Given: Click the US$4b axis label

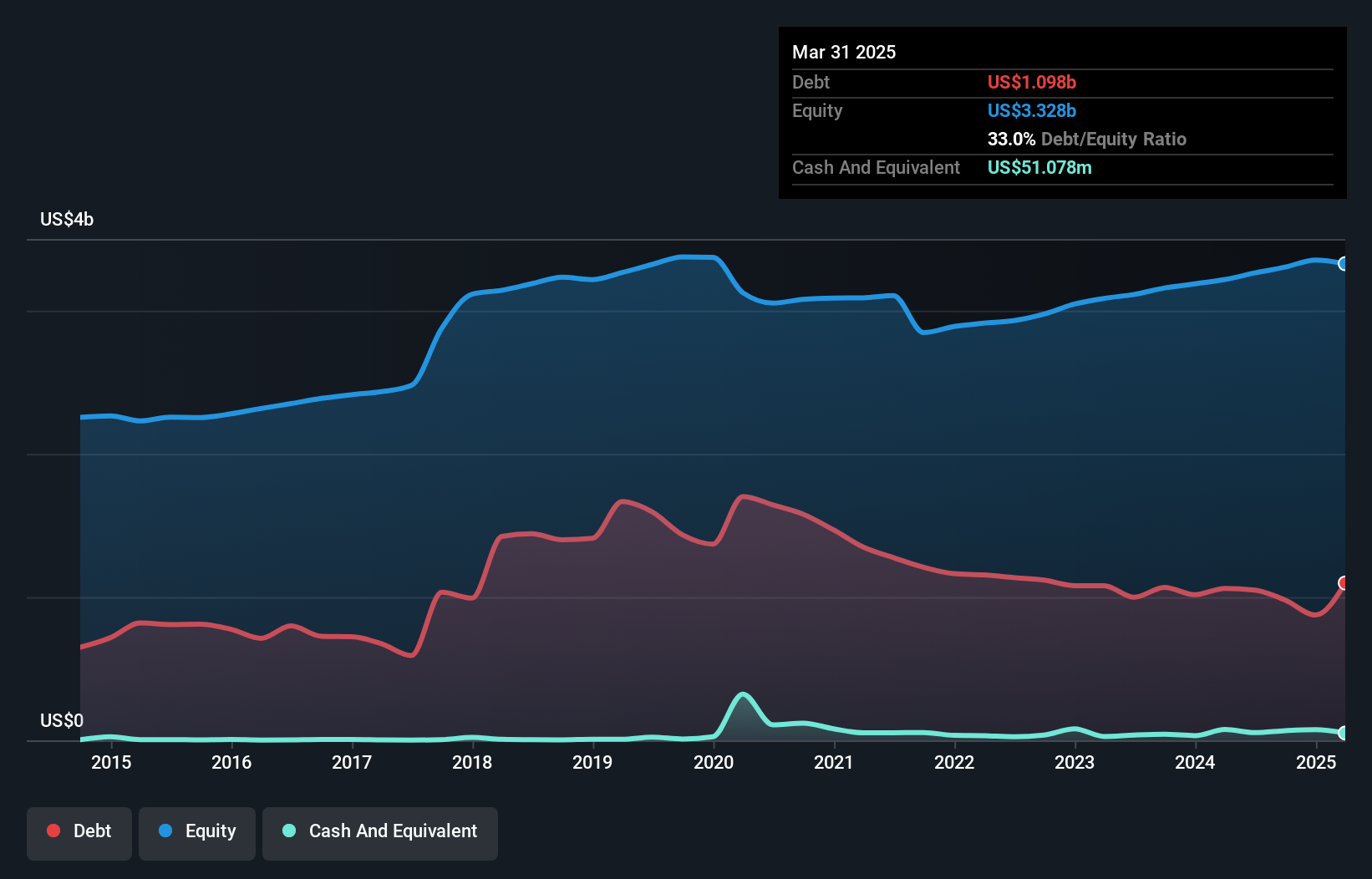Looking at the screenshot, I should tap(67, 219).
